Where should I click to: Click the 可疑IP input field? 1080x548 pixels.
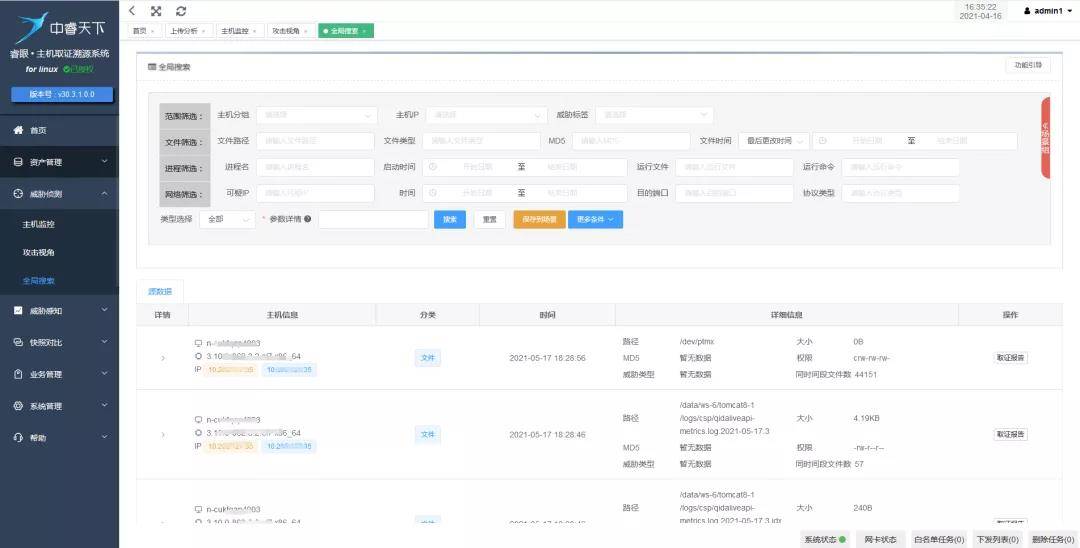pos(315,193)
